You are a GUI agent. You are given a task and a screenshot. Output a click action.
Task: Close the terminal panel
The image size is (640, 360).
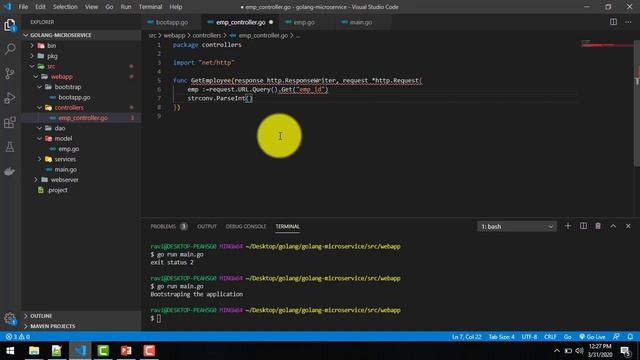pyautogui.click(x=628, y=226)
